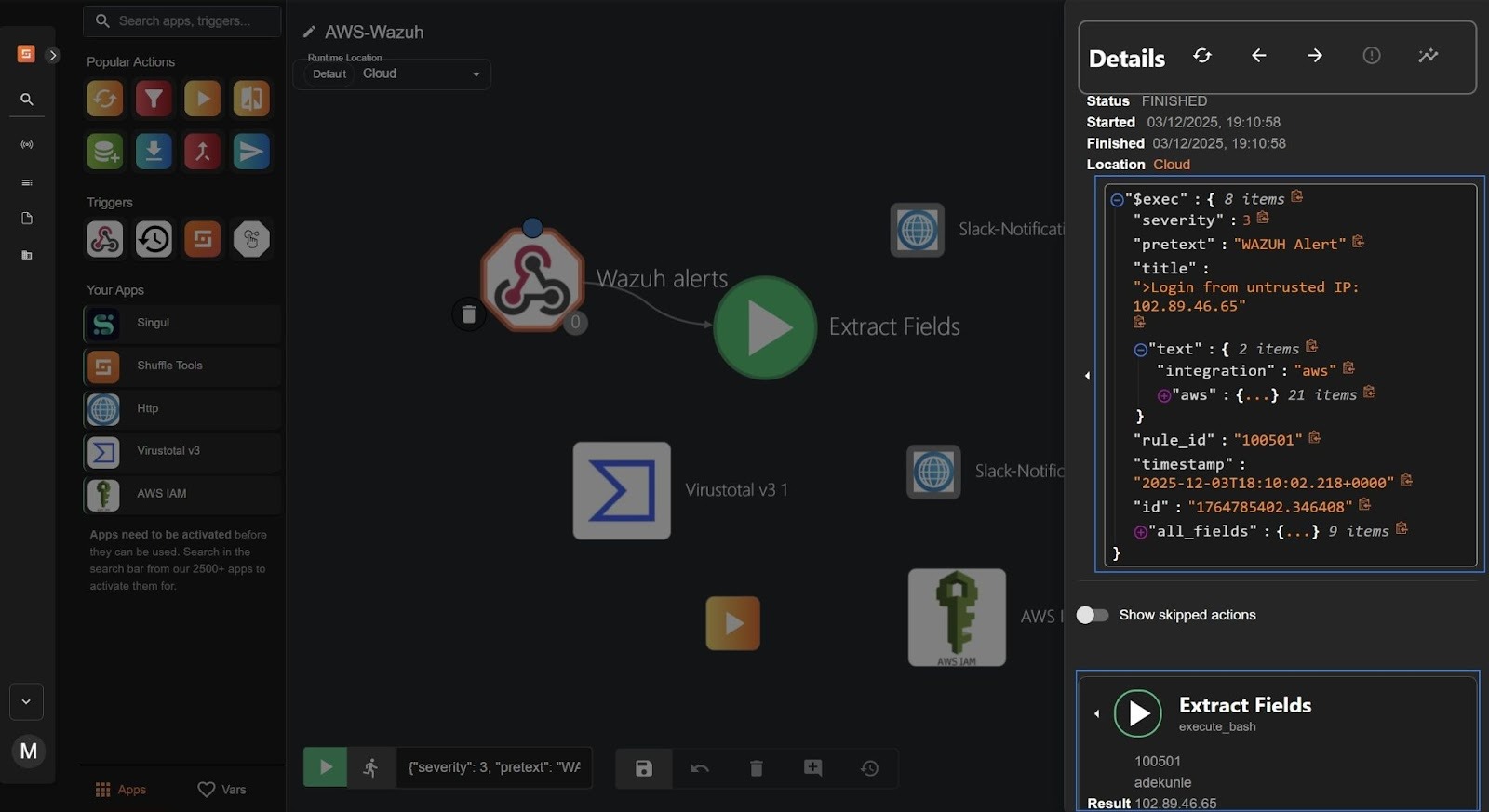
Task: Click the Shuffle logo icon in sidebar
Action: click(x=26, y=54)
